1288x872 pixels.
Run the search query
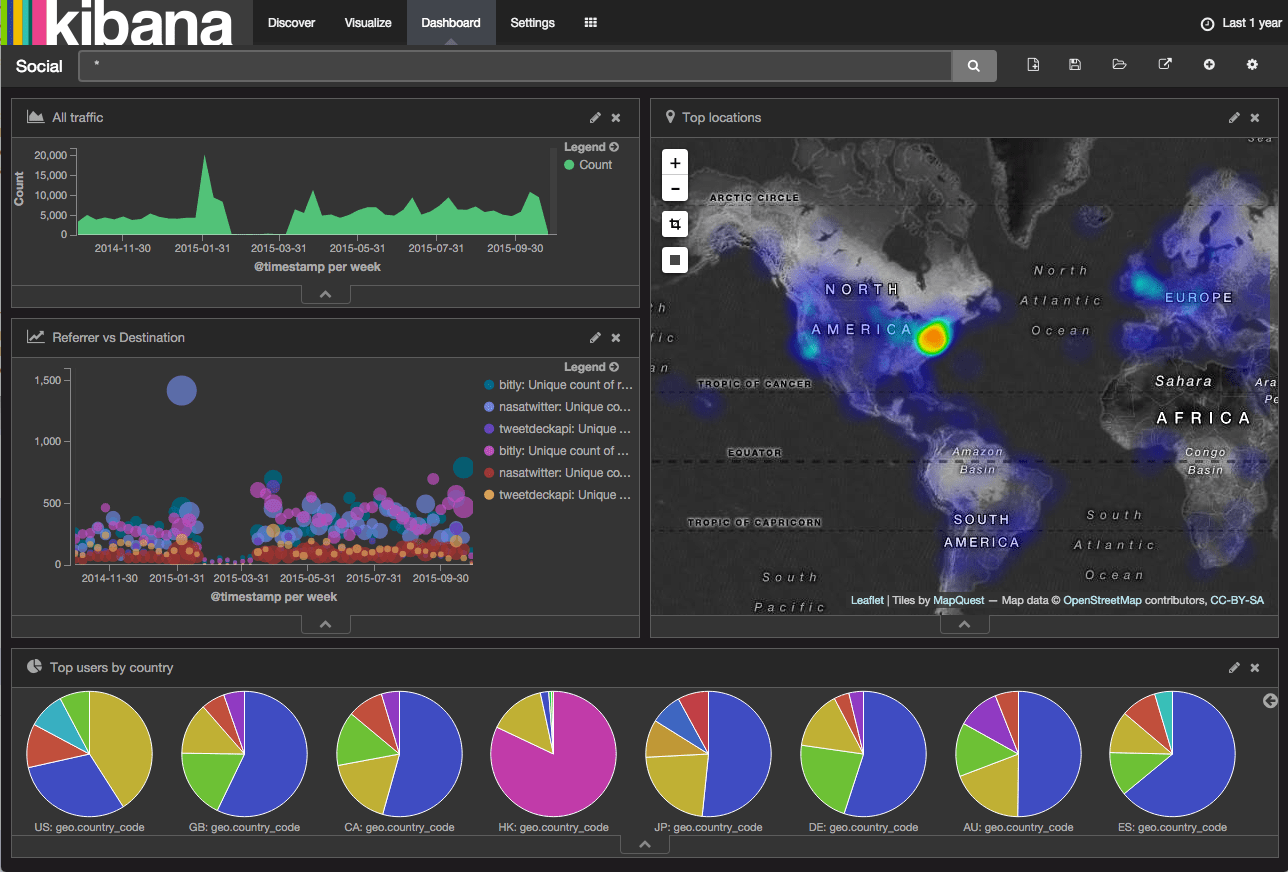pyautogui.click(x=972, y=64)
